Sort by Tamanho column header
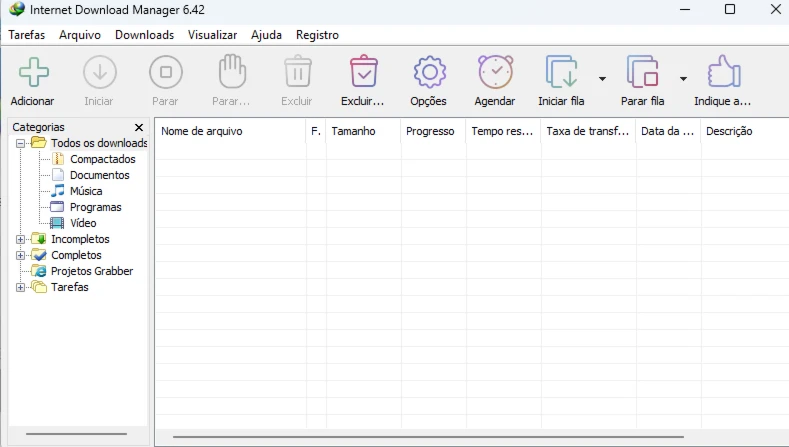The height and width of the screenshot is (447, 789). tap(361, 131)
